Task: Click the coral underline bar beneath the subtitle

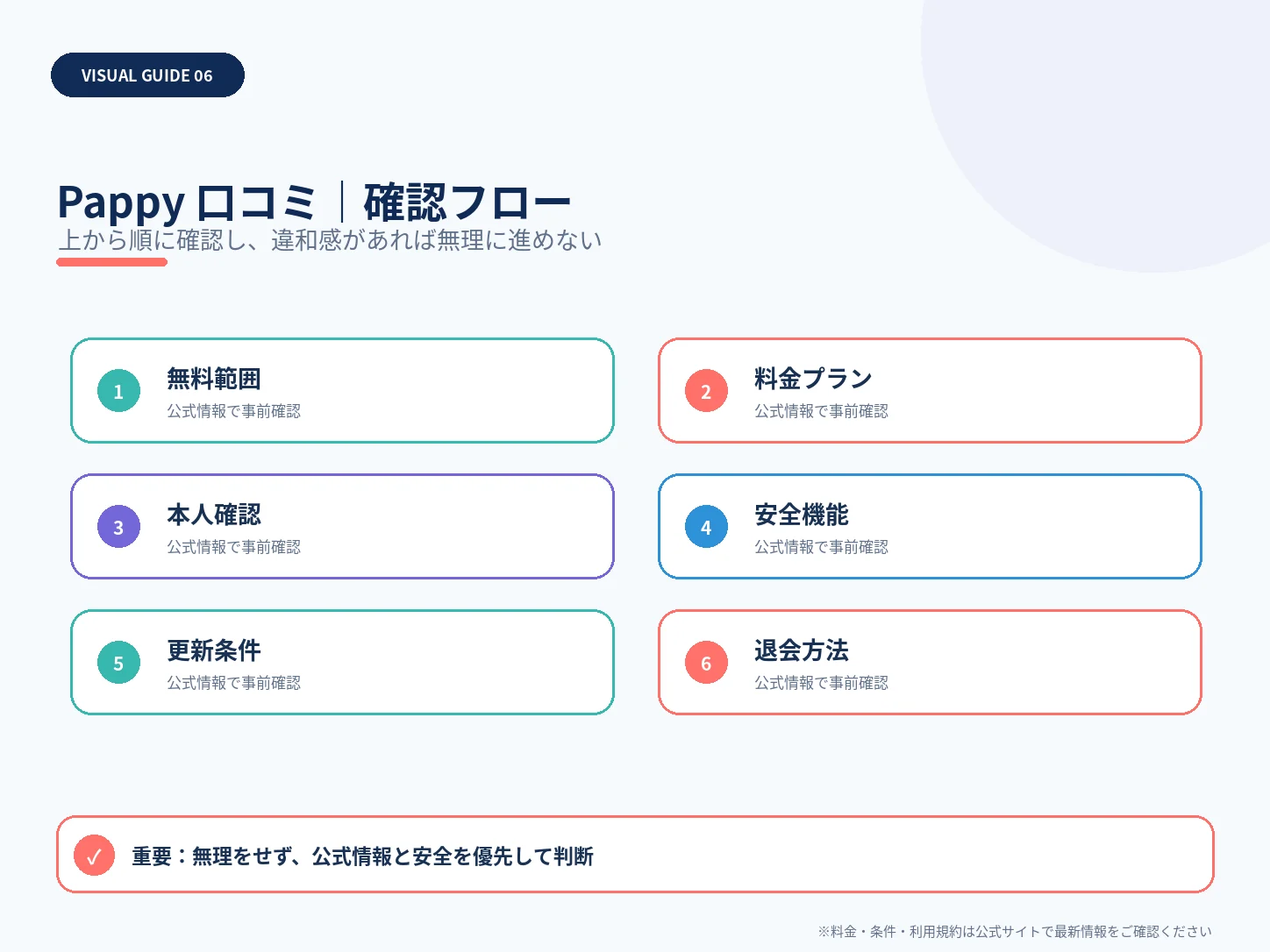Action: (x=112, y=261)
